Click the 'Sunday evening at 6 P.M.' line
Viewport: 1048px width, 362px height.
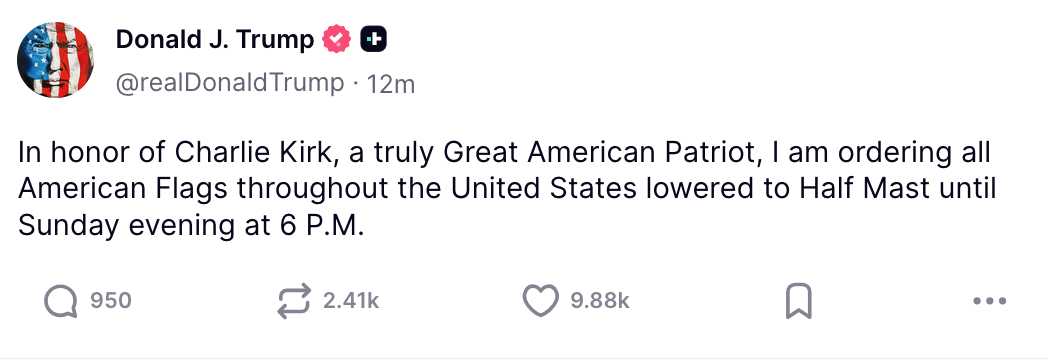click(190, 226)
